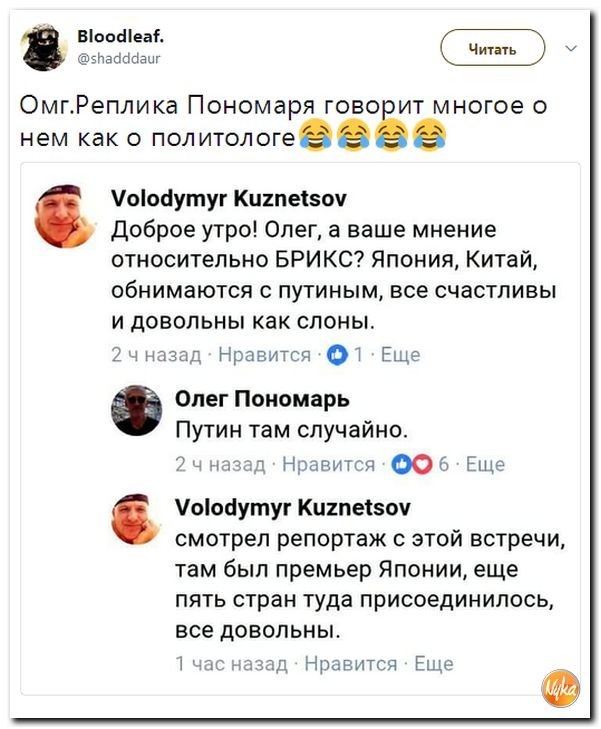Like the first comment via Нравится

click(x=264, y=355)
